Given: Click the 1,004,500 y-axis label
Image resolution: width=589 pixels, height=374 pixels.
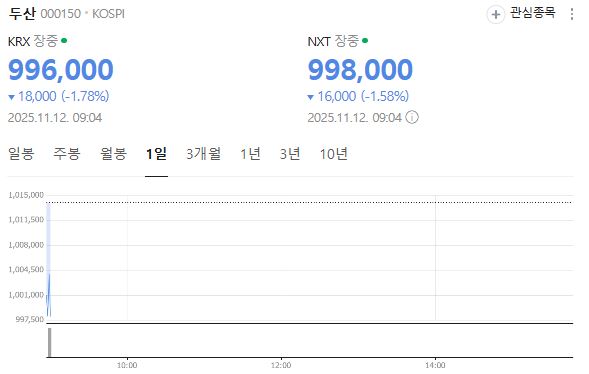Looking at the screenshot, I should 26,270.
